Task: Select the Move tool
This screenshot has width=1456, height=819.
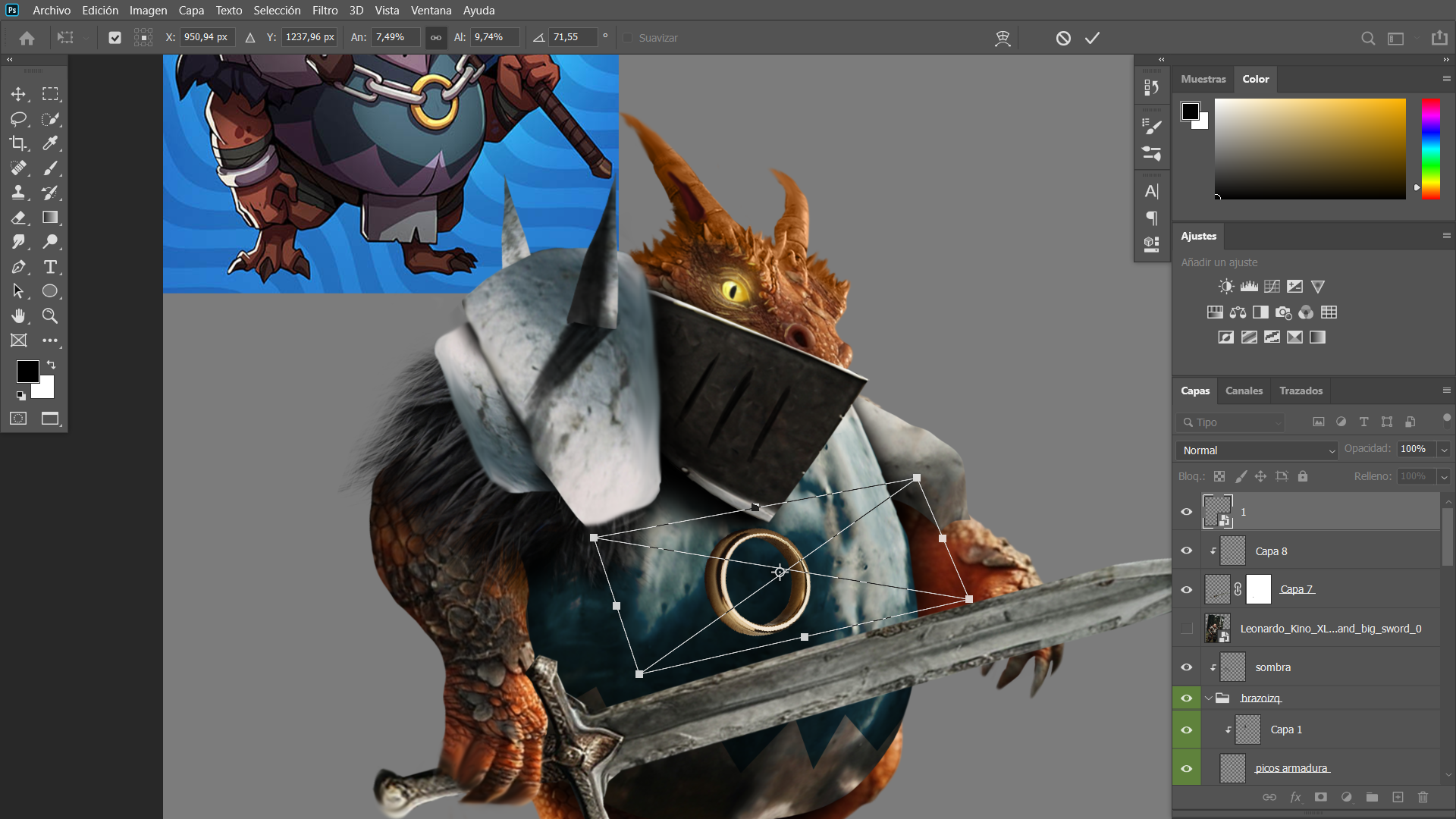Action: pyautogui.click(x=18, y=94)
